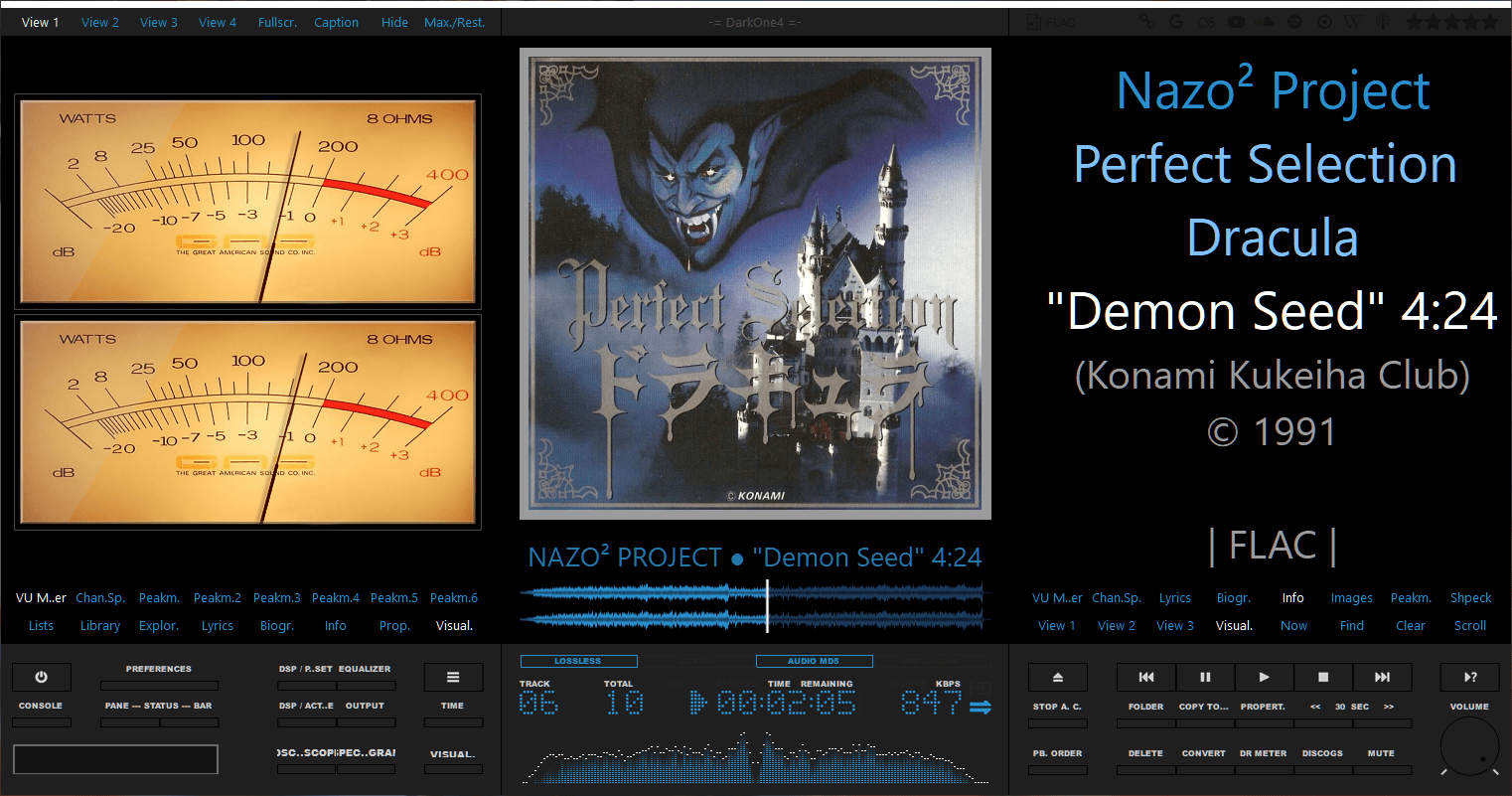Click the blue playback arrows icon beside KBPS
Screen dimensions: 1512x796
click(981, 708)
